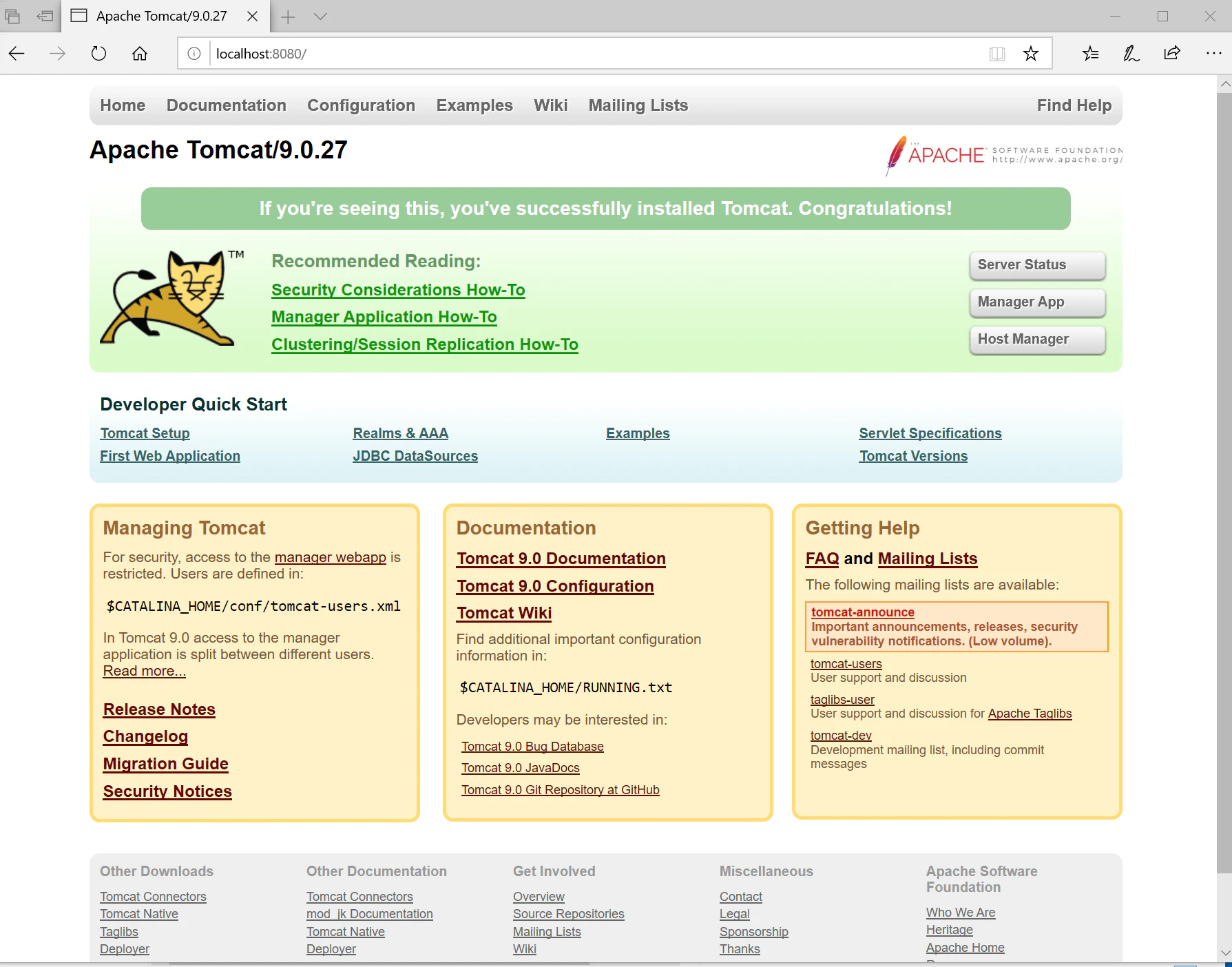Click the scrollbar down arrow
The image size is (1232, 967).
[x=1224, y=954]
